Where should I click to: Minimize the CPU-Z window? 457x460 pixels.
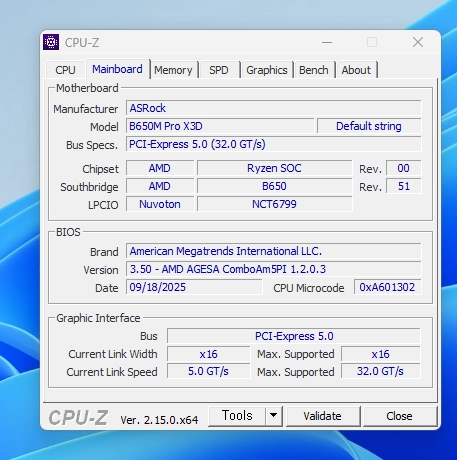[x=327, y=42]
